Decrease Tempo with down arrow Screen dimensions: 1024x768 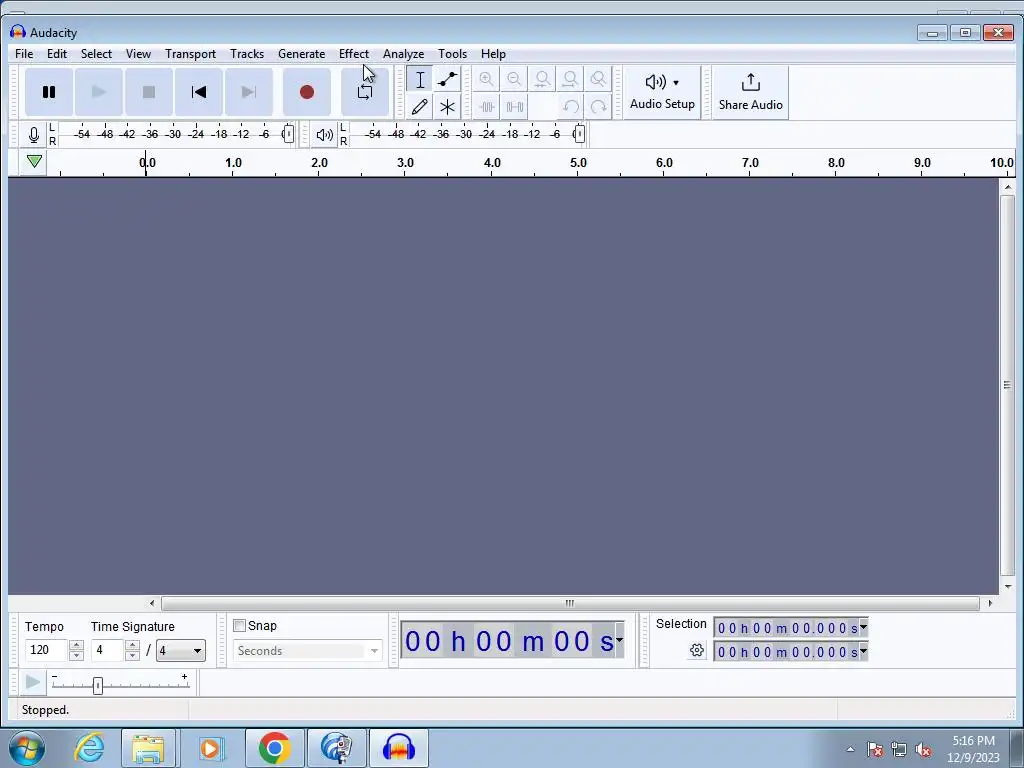[x=76, y=656]
